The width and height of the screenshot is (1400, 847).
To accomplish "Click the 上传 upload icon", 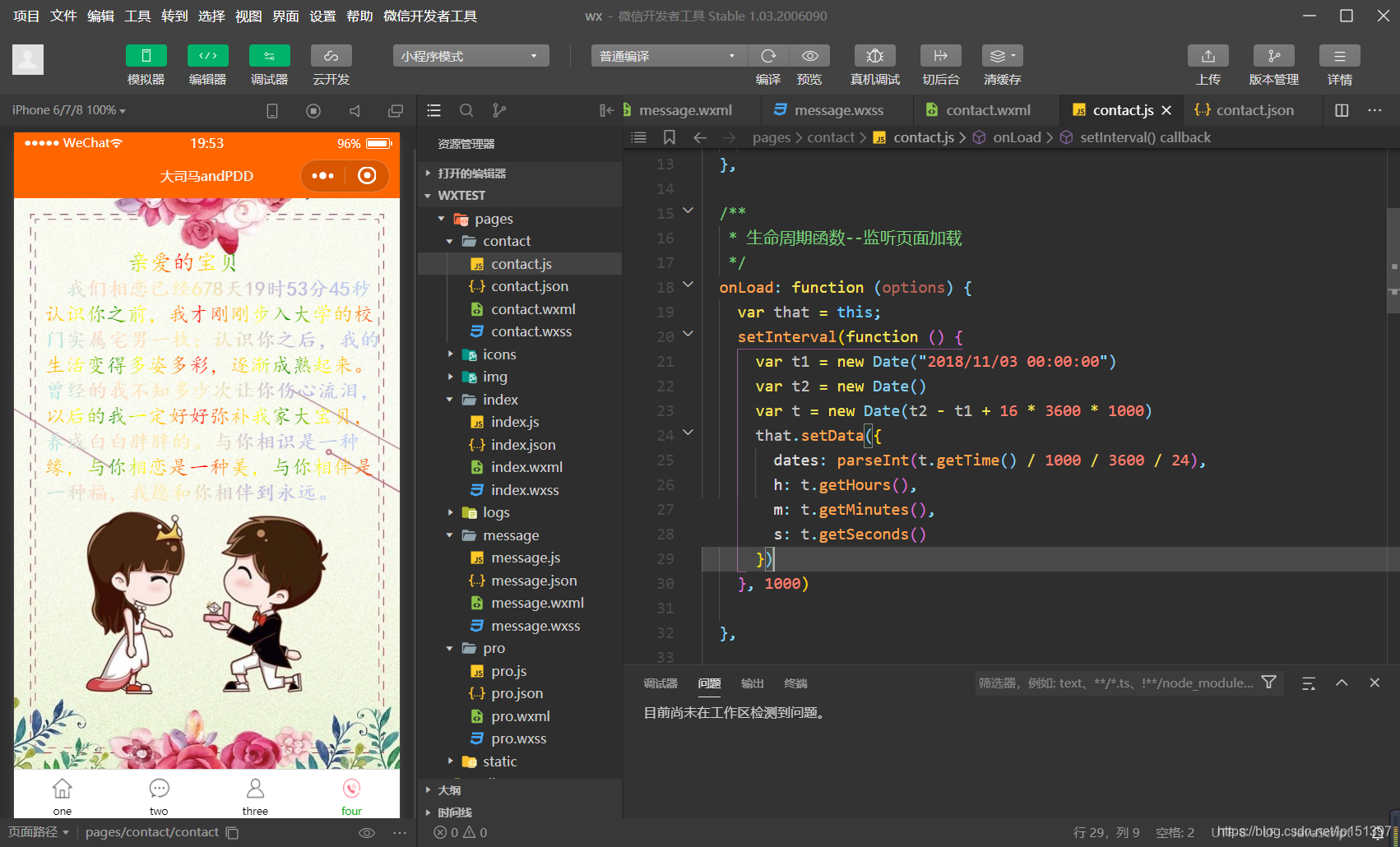I will (1208, 56).
